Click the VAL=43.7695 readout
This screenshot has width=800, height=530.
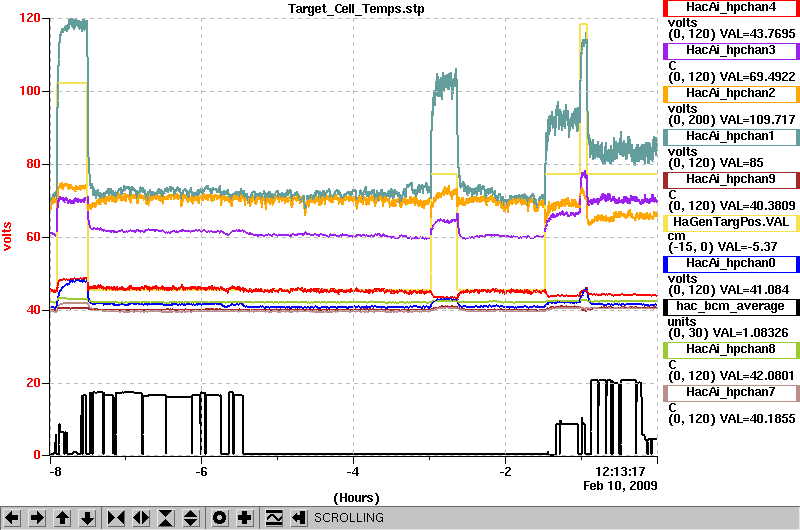tap(757, 34)
